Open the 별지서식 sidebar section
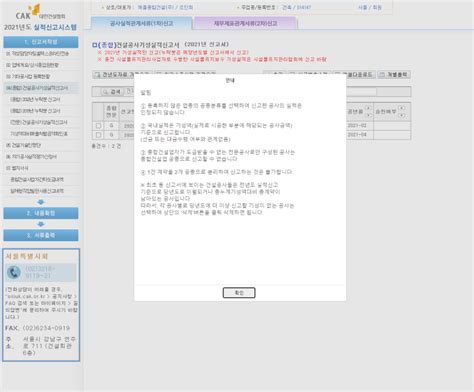This screenshot has width=474, height=392. pos(17,168)
